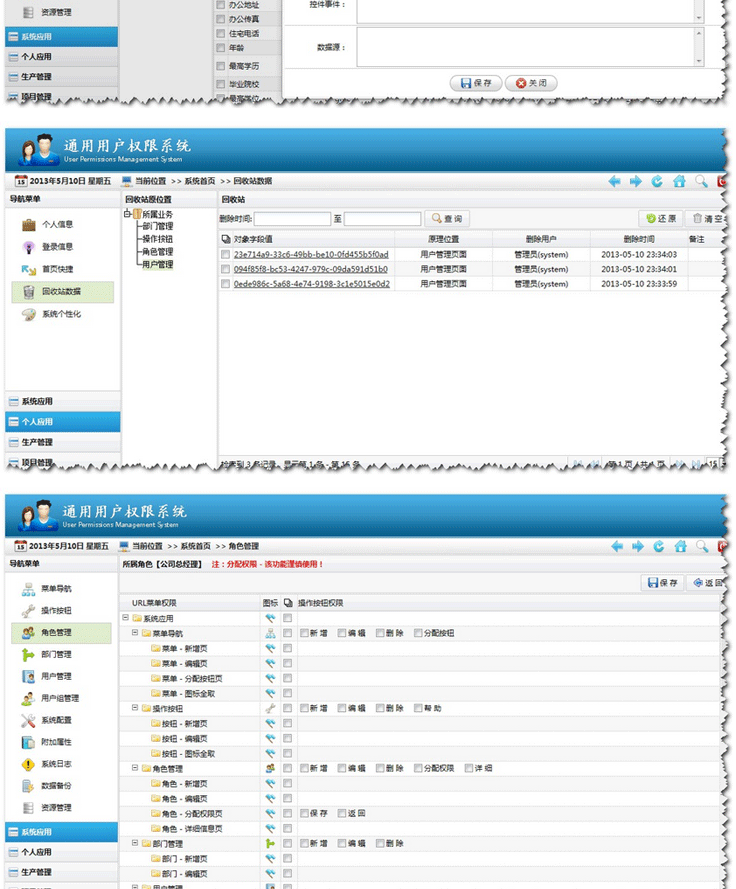Check 详细 permission in 角色管理 row

(x=468, y=768)
